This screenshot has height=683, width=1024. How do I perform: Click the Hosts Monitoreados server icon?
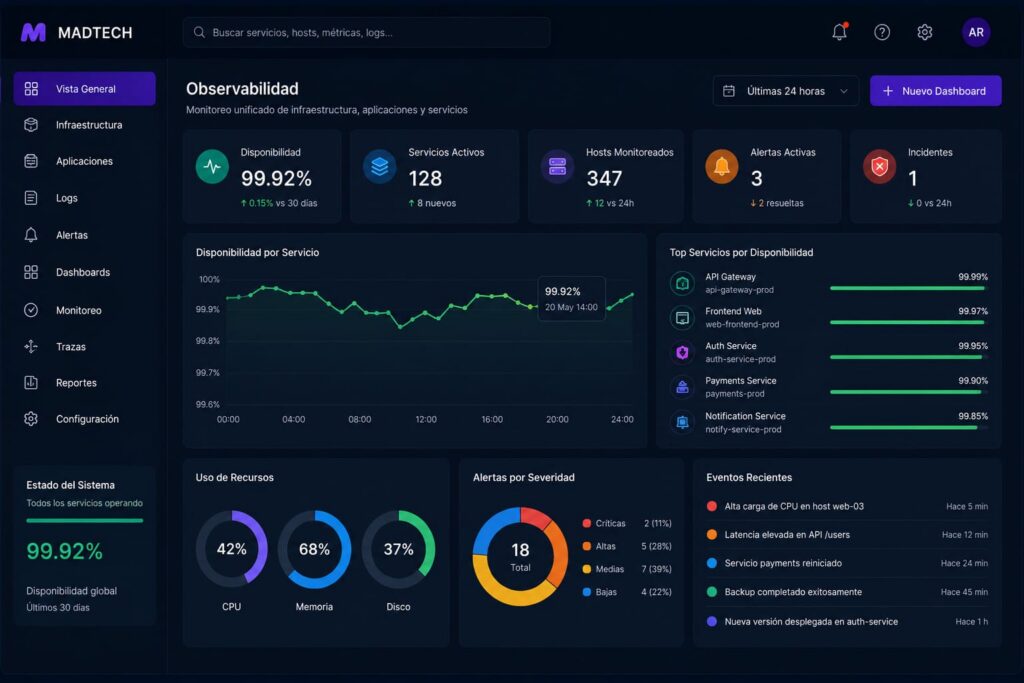[x=557, y=167]
